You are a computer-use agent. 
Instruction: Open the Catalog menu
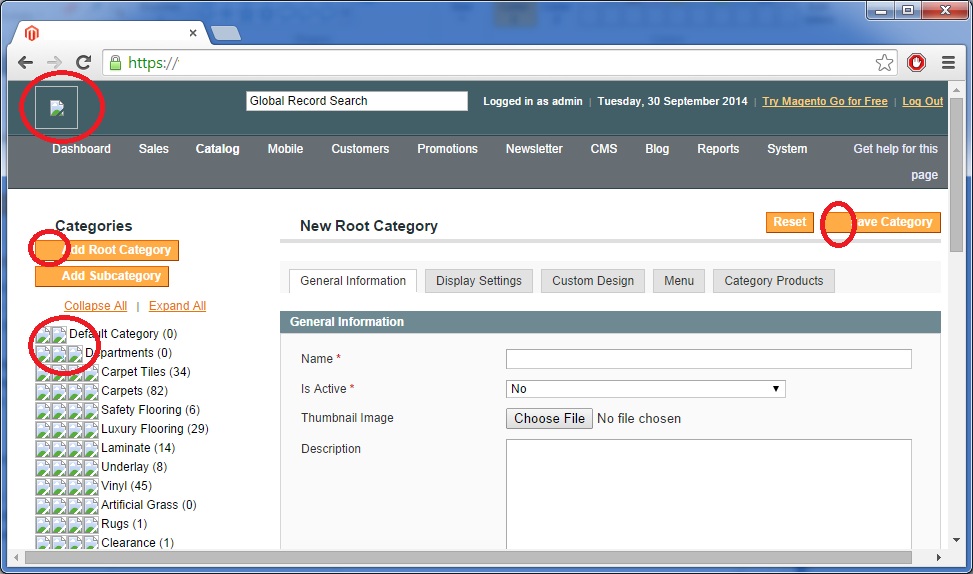[217, 149]
